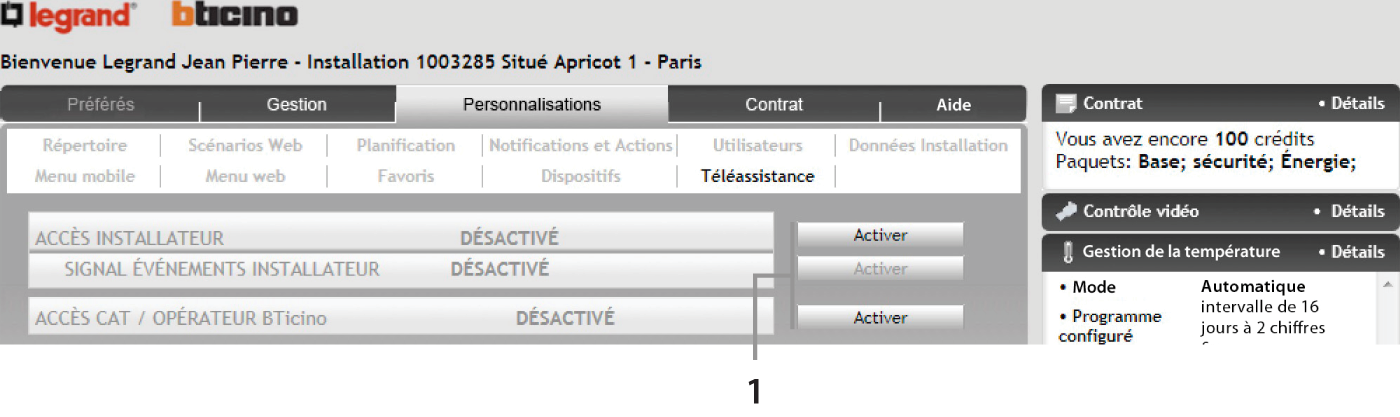
Task: Open Détails for Contrôle vidéo
Action: (1351, 211)
